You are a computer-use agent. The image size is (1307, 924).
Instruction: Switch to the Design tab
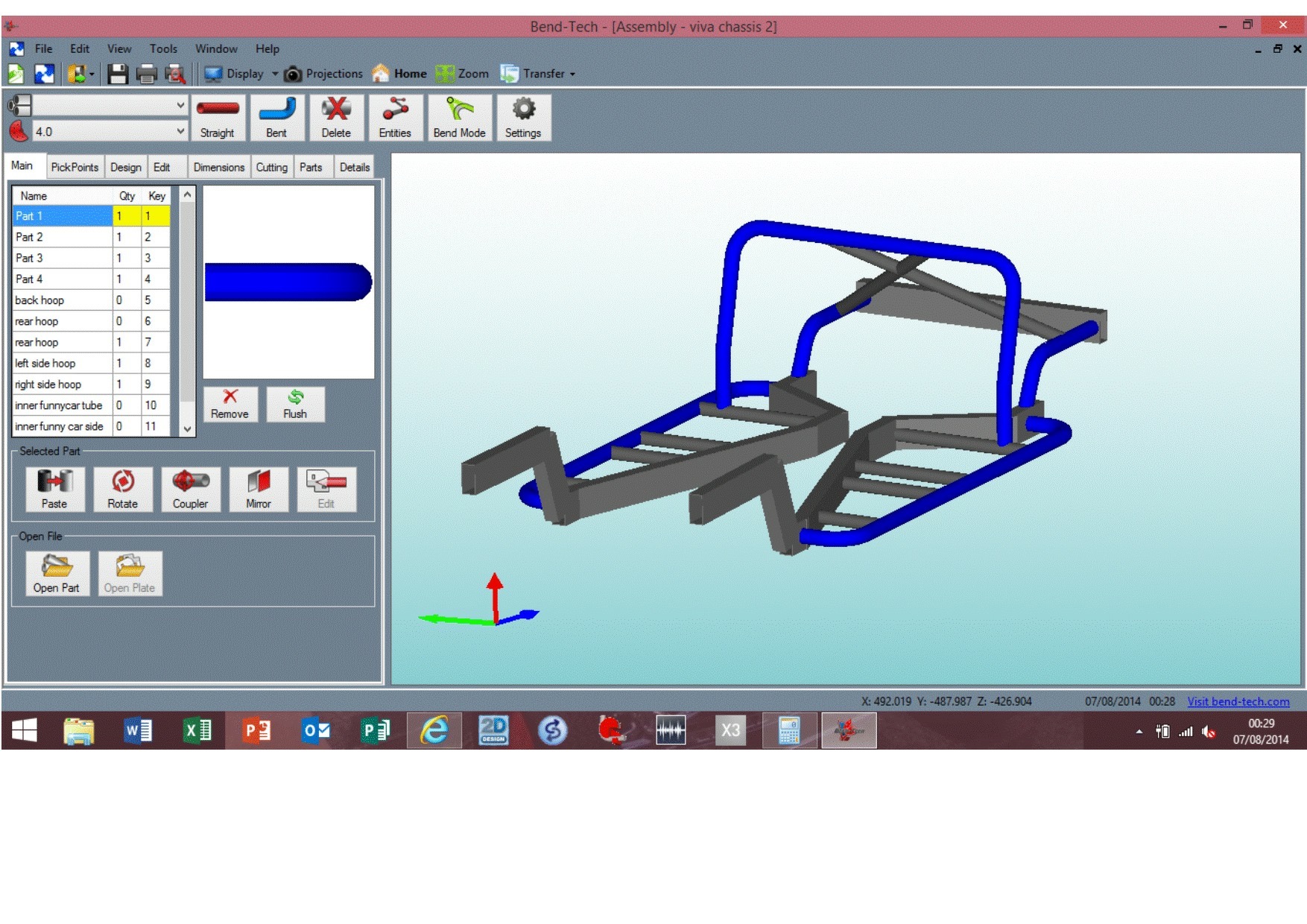pos(126,167)
